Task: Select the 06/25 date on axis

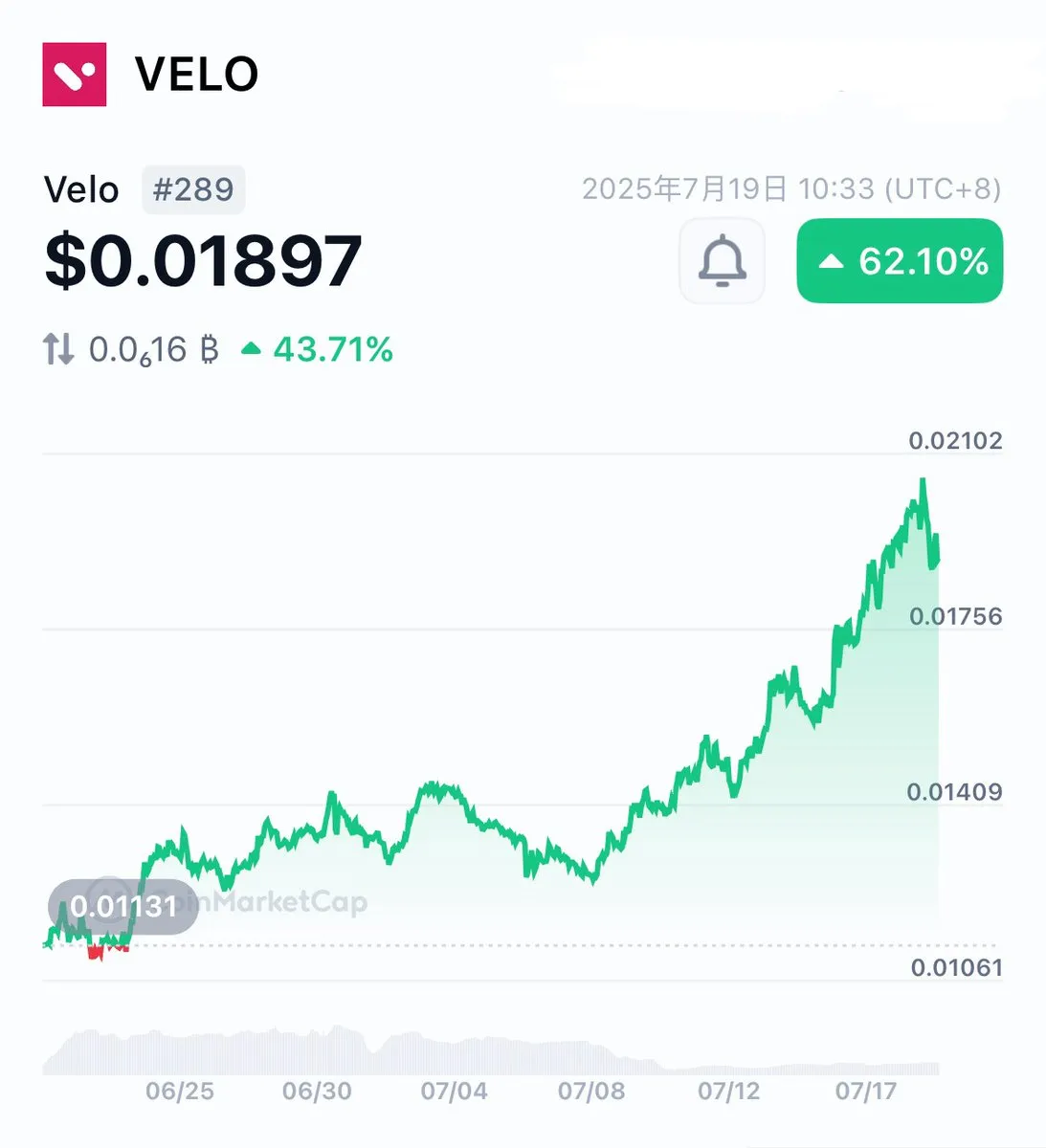Action: (180, 1091)
